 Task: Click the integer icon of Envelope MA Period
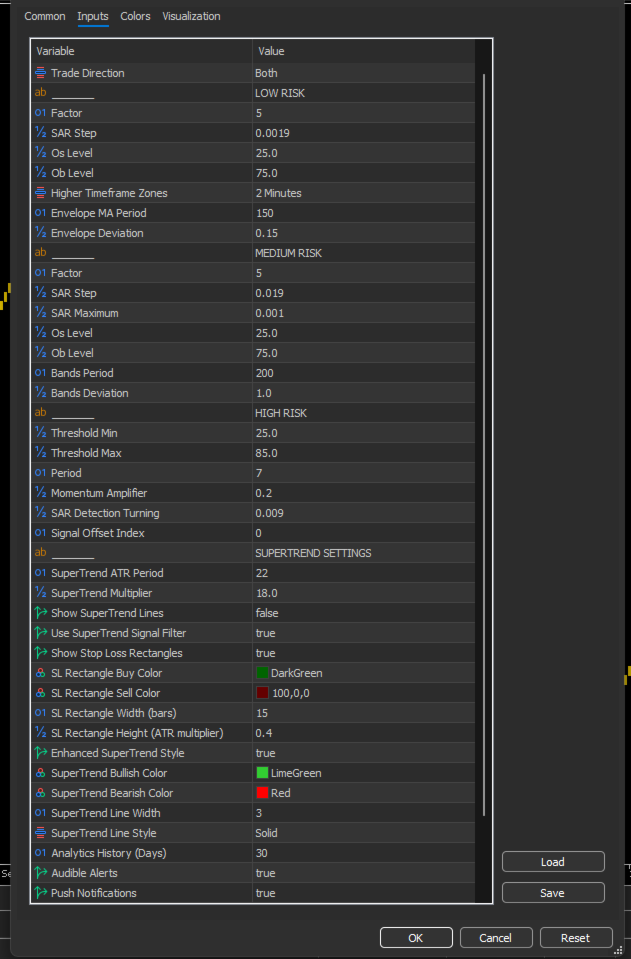(40, 213)
